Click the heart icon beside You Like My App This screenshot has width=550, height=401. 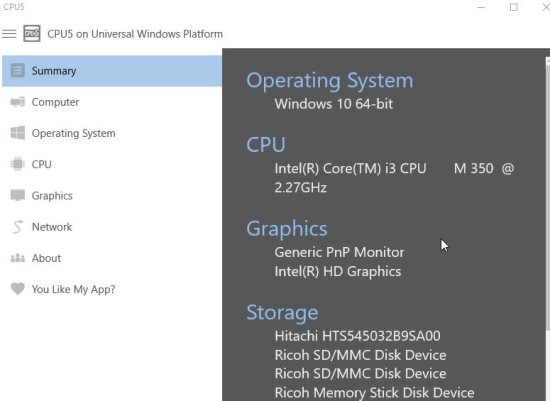point(18,289)
